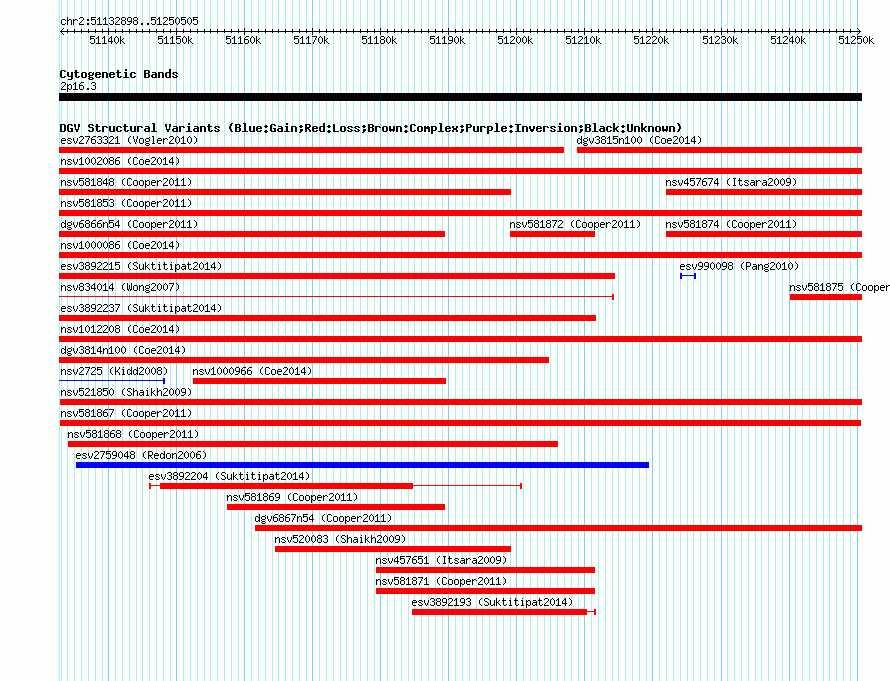This screenshot has width=890, height=681.
Task: Click the red nsv457651 loss bar
Action: 485,570
